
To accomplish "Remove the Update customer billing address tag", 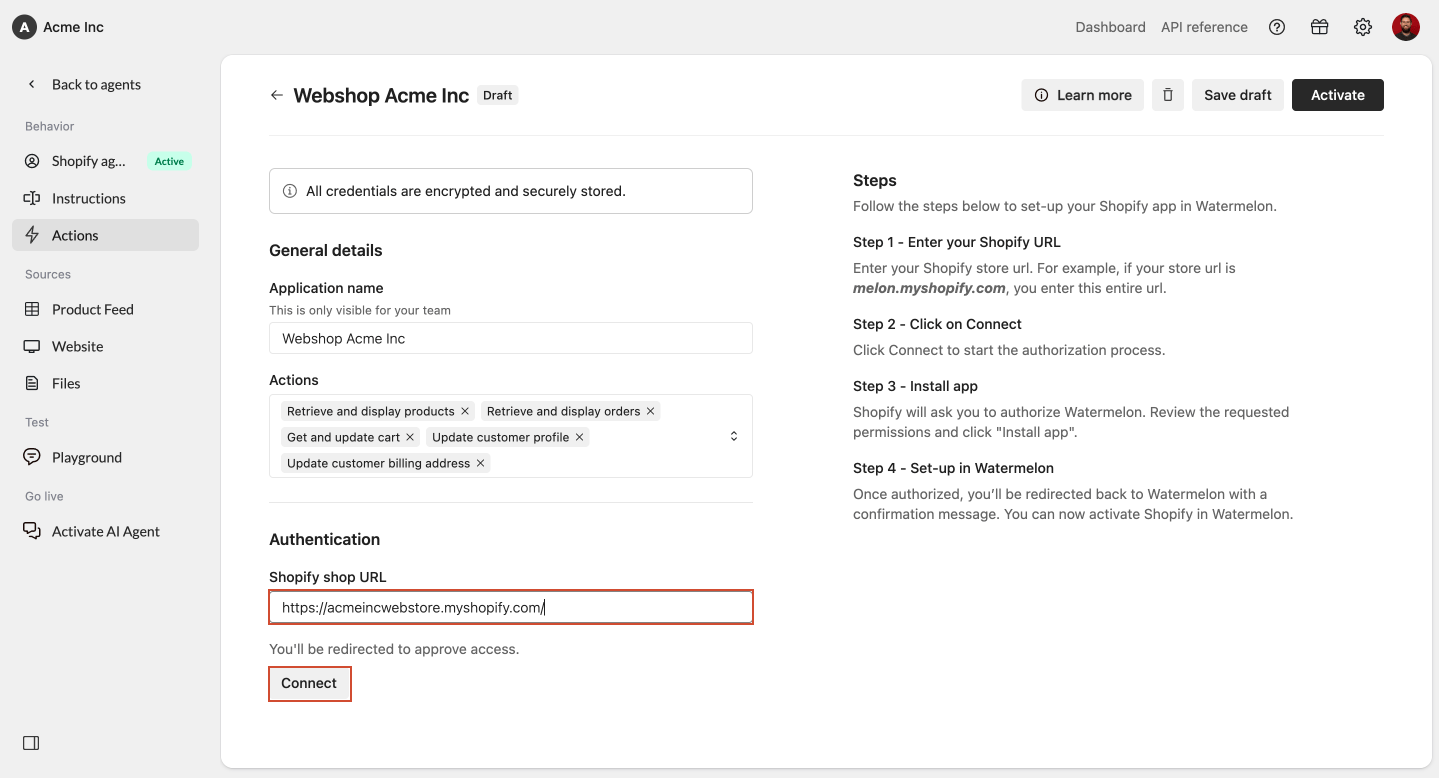I will [x=480, y=463].
